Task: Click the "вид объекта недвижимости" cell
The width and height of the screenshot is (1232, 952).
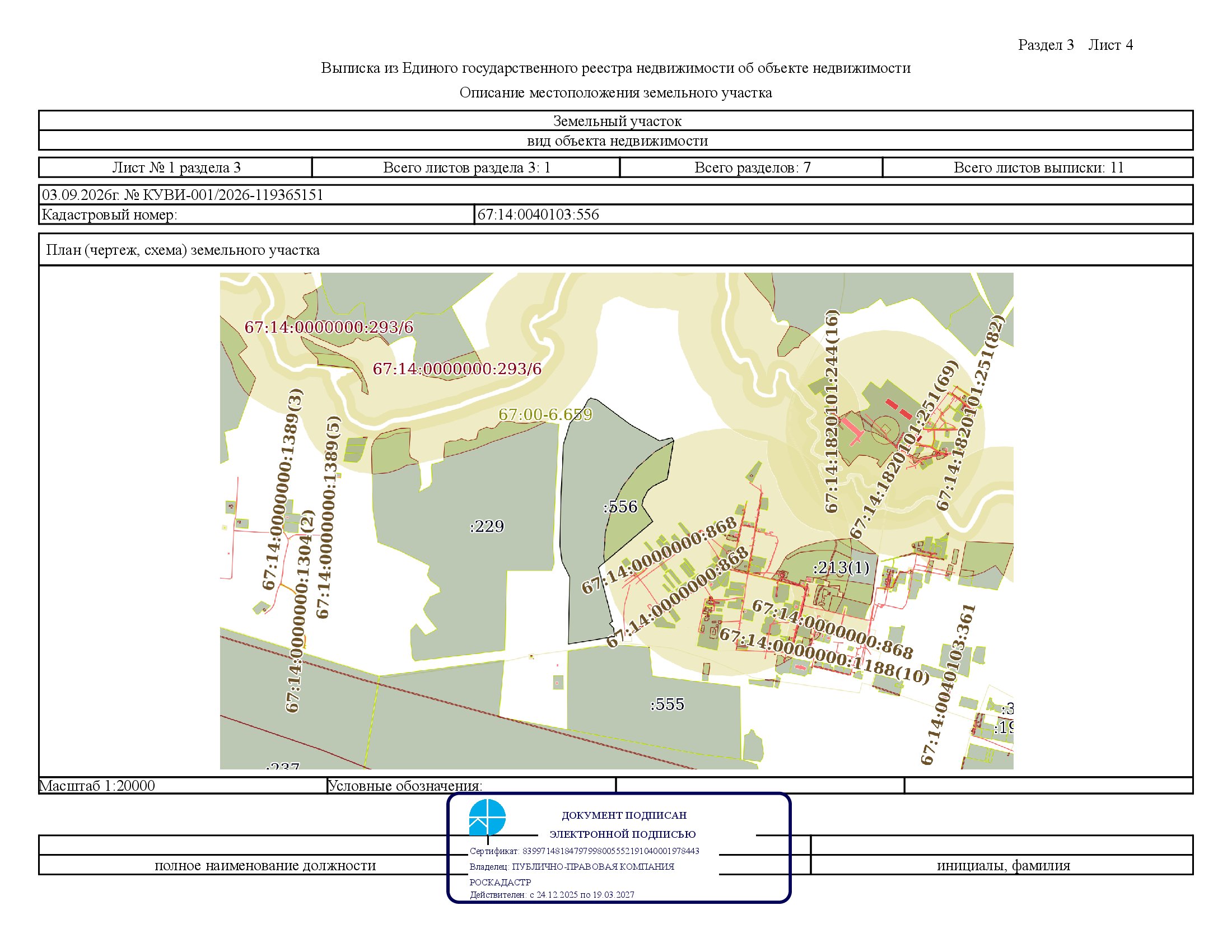Action: pos(616,141)
